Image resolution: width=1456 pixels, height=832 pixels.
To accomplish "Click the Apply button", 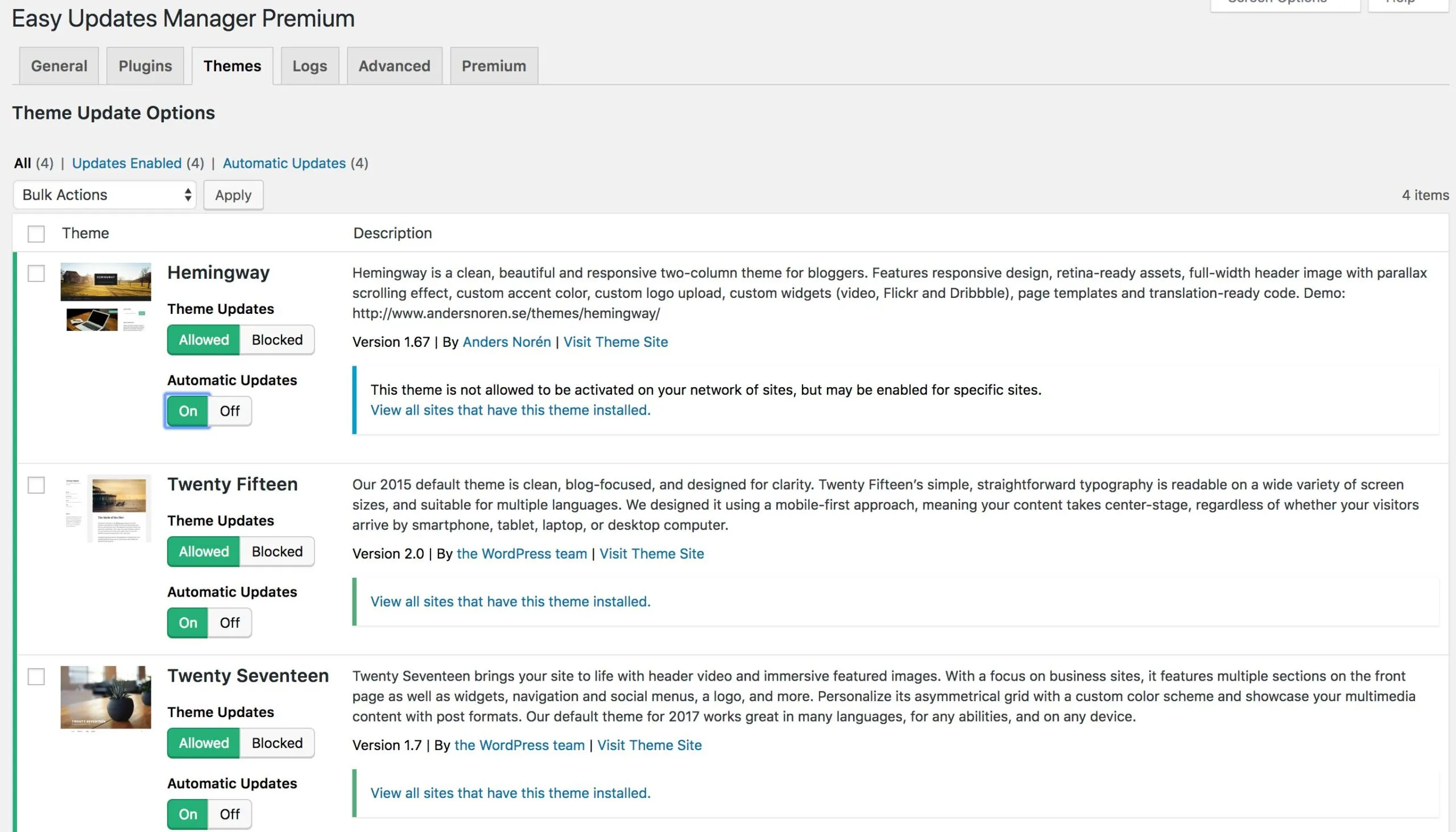I will pyautogui.click(x=233, y=195).
